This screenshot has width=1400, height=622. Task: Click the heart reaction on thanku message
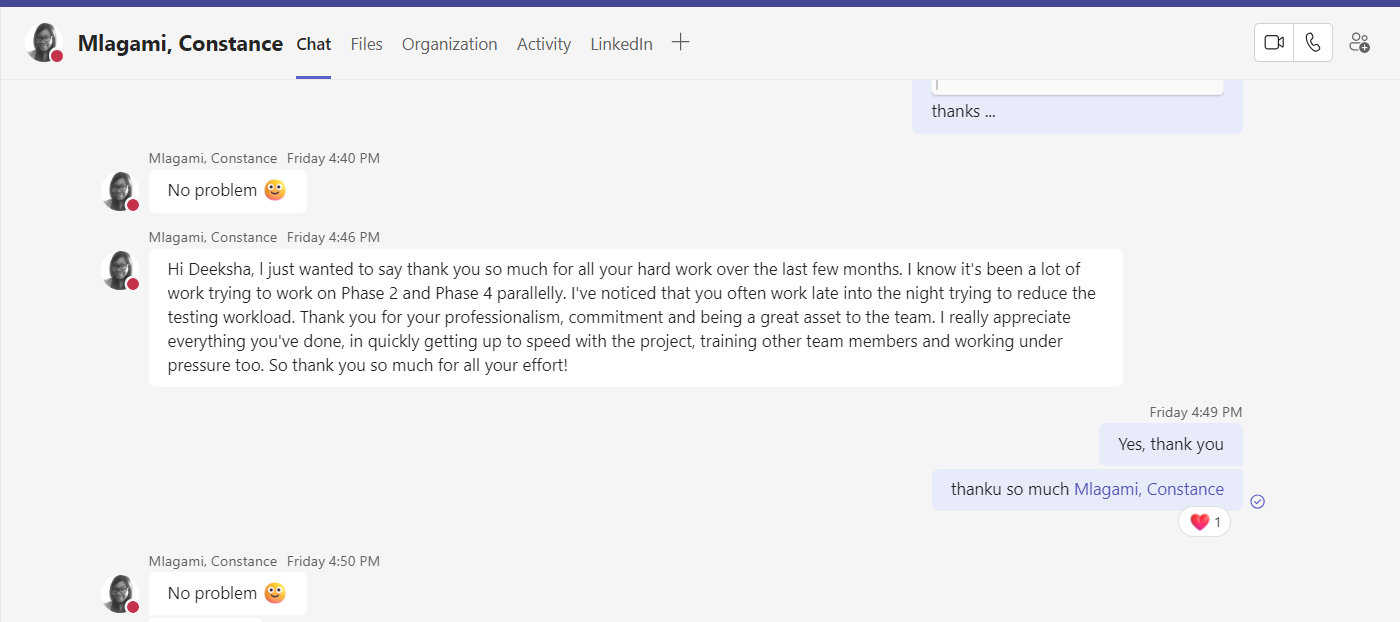coord(1205,522)
